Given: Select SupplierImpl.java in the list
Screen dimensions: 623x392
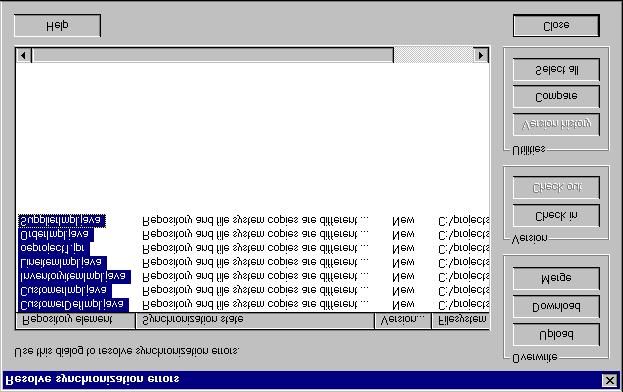Looking at the screenshot, I should pyautogui.click(x=62, y=220).
